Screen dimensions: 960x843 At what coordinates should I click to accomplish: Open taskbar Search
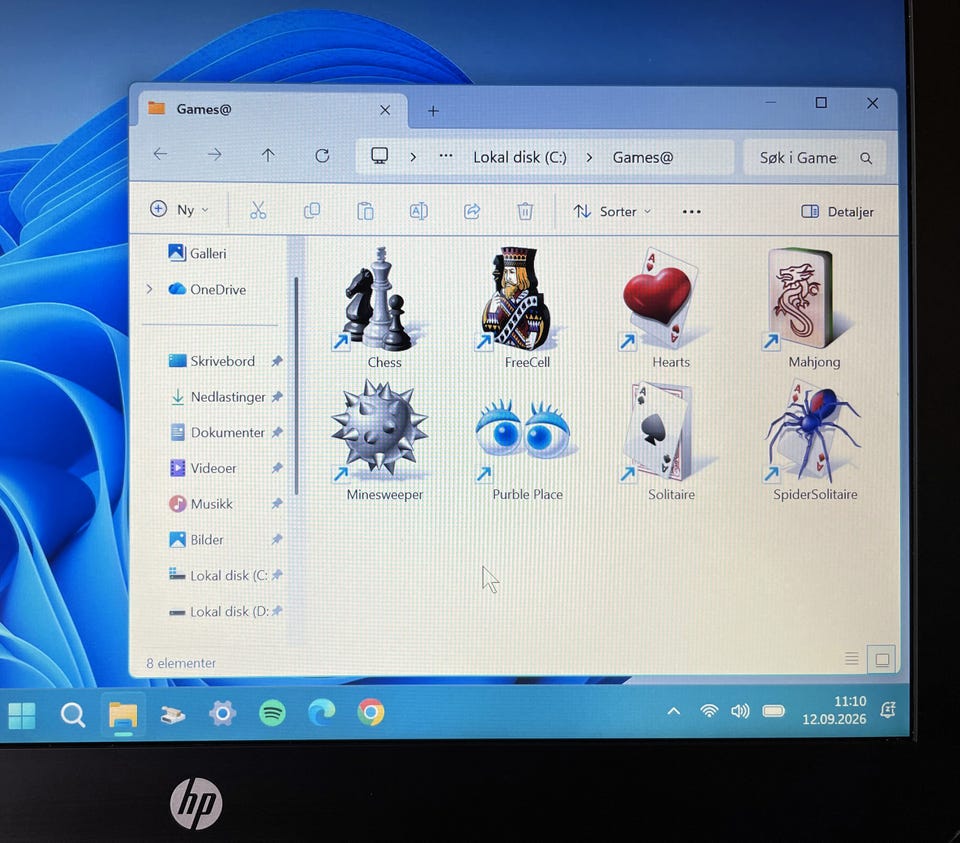coord(72,714)
